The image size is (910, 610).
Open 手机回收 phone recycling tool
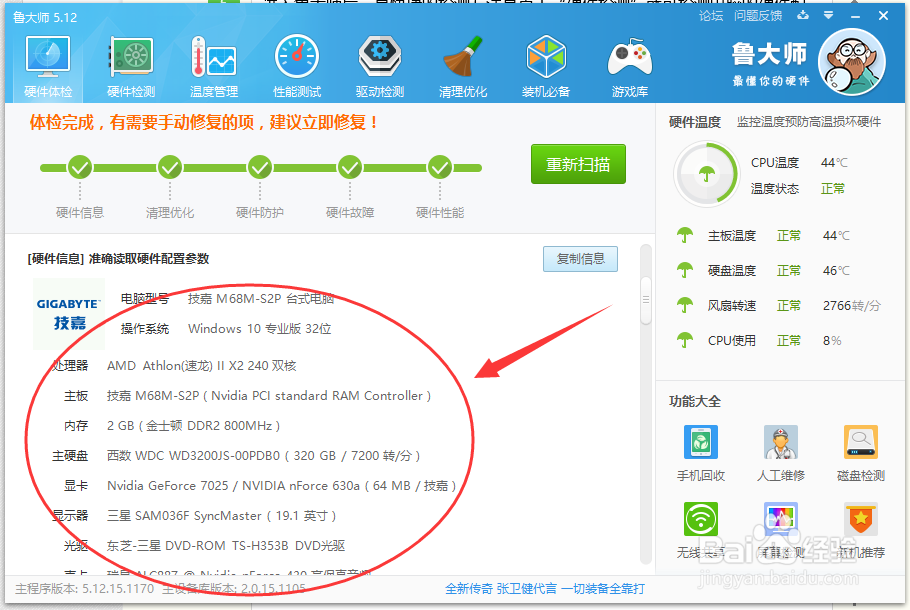(701, 453)
